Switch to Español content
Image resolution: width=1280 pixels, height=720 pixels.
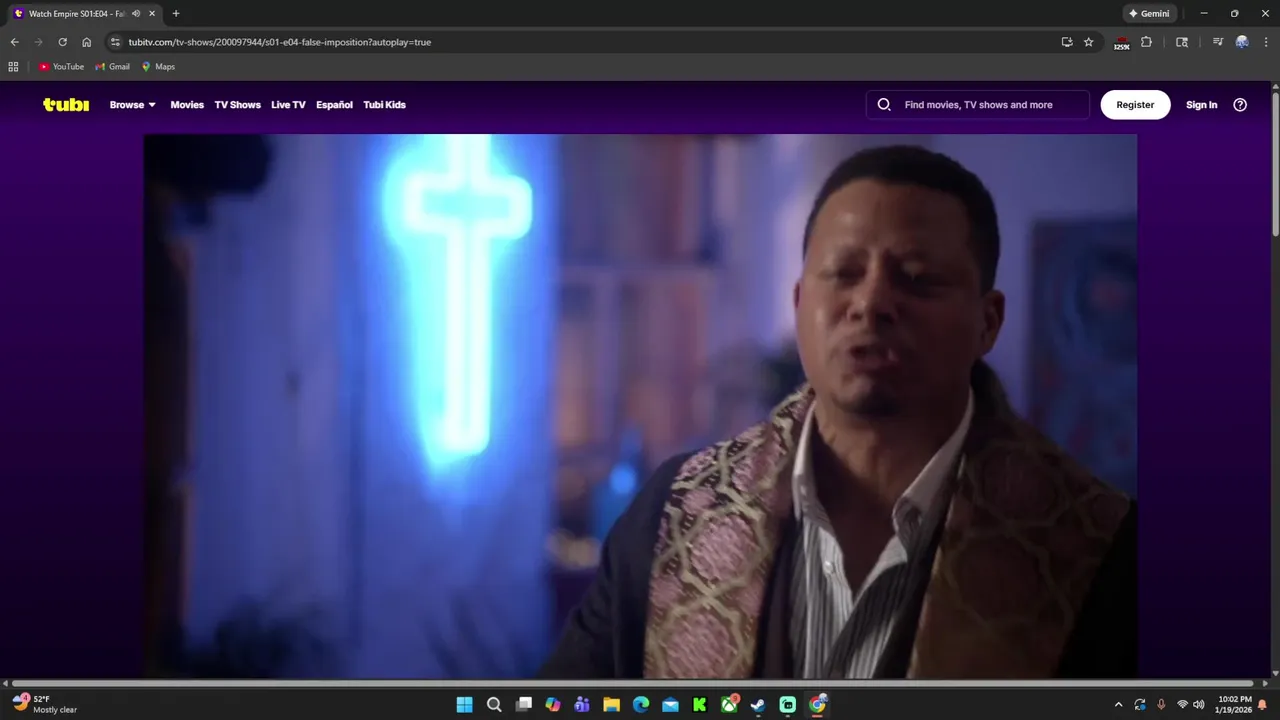[334, 104]
